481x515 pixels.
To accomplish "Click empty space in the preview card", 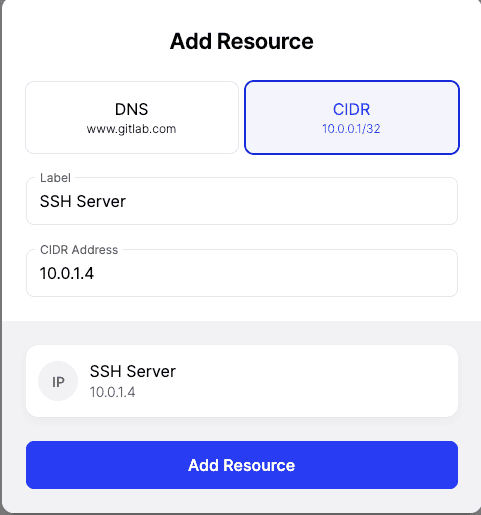I will [317, 381].
